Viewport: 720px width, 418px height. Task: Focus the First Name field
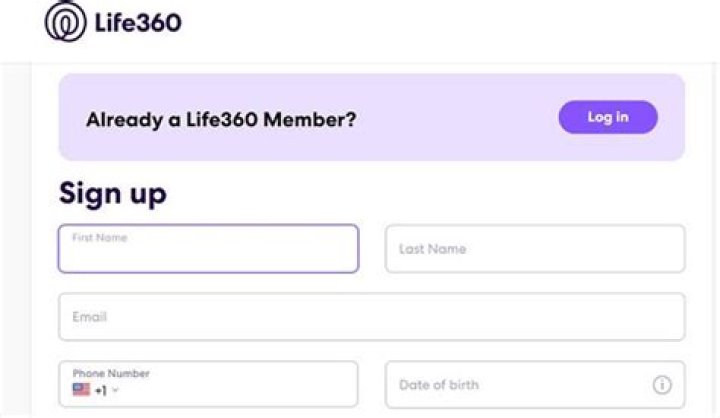pos(208,256)
